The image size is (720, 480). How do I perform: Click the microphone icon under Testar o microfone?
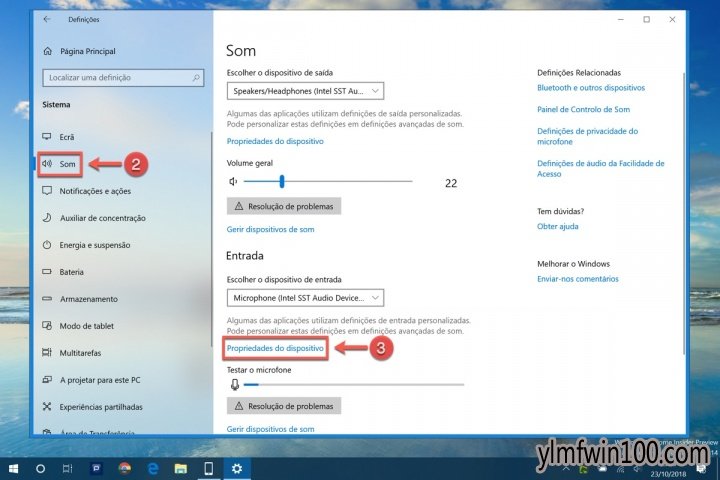click(235, 384)
